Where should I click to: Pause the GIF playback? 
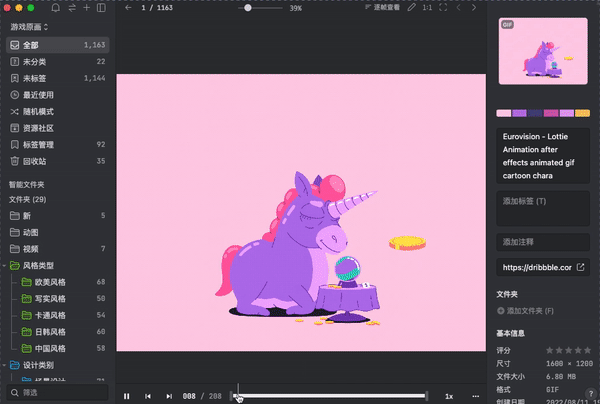pos(127,396)
